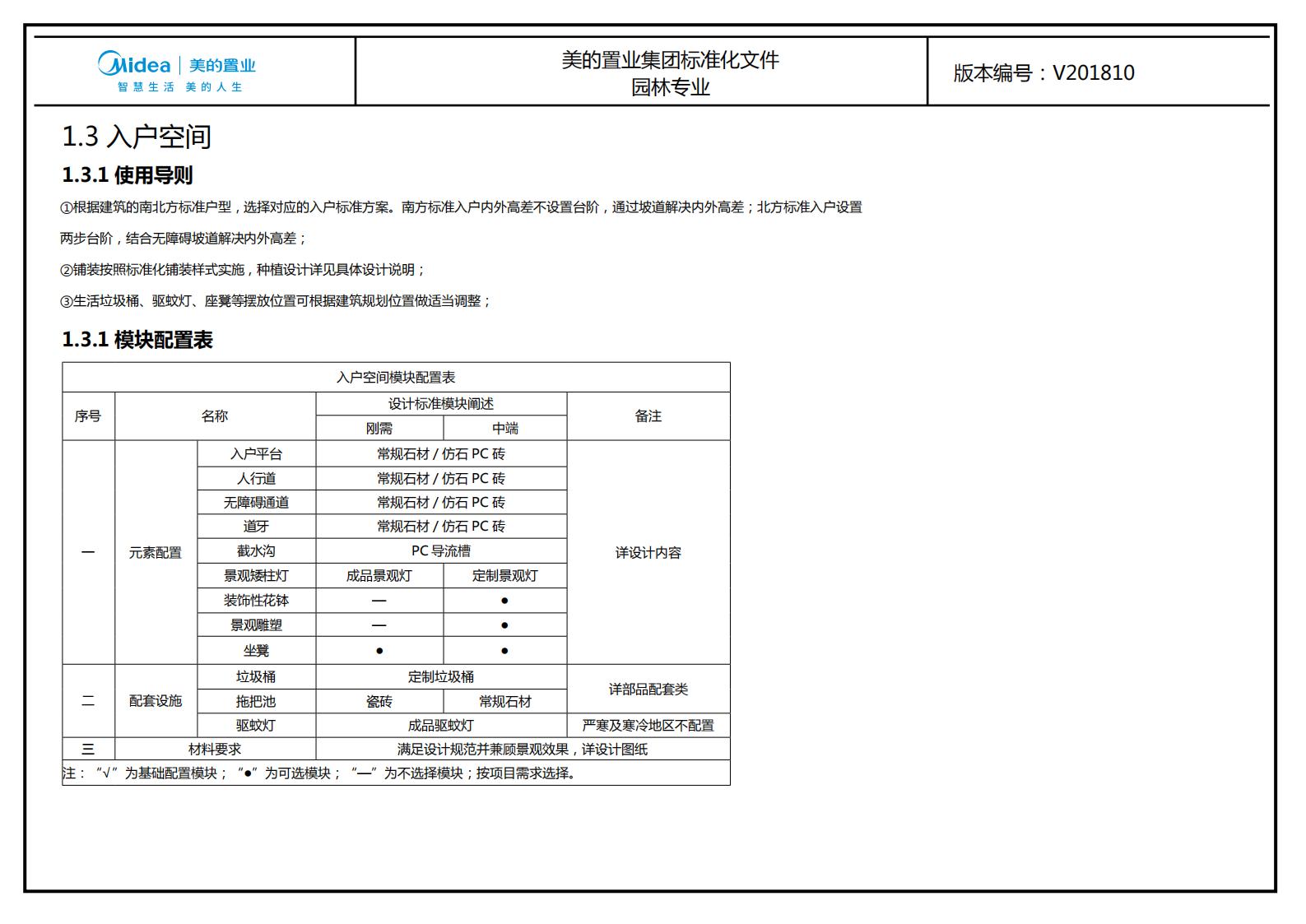Click 常规石材 / 仿石 PC 砖 in 无障碍通道 row
The image size is (1306, 924).
[441, 502]
